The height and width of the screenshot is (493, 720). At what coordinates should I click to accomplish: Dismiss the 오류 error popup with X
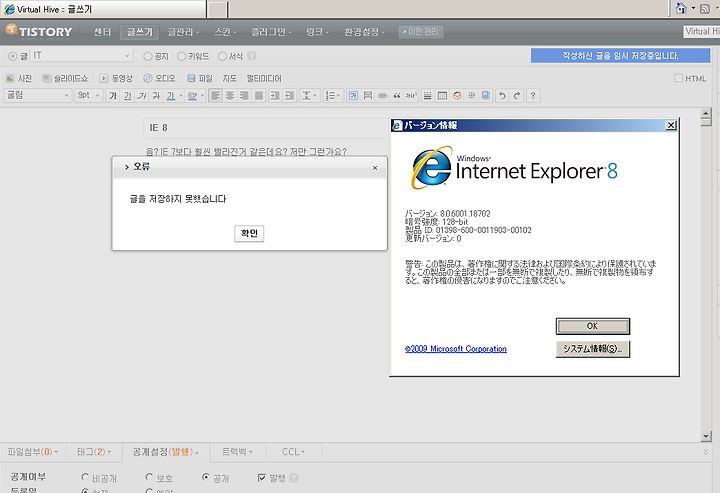(x=375, y=168)
